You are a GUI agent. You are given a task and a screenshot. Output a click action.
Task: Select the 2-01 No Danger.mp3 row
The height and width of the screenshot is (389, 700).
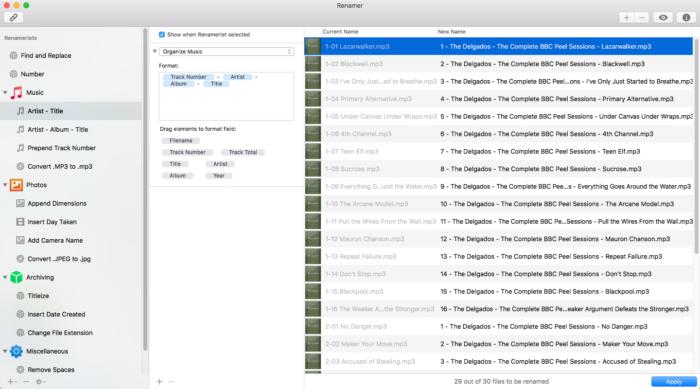coord(498,326)
